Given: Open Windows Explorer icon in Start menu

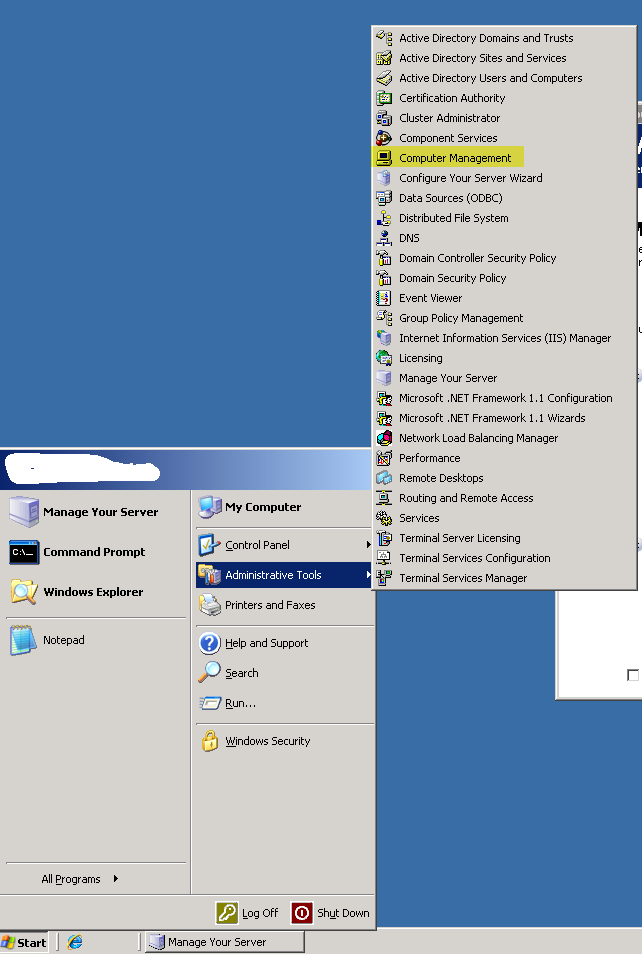Looking at the screenshot, I should pos(24,592).
